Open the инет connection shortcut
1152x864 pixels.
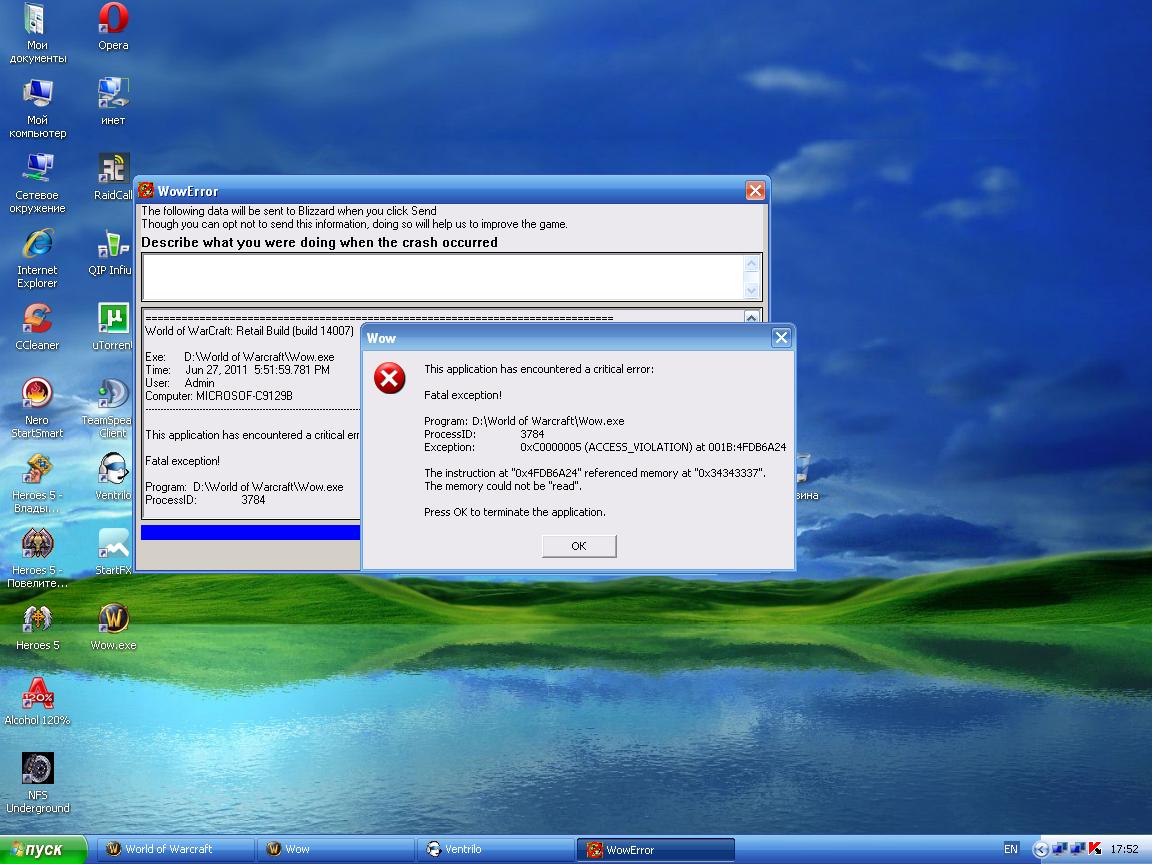(113, 102)
